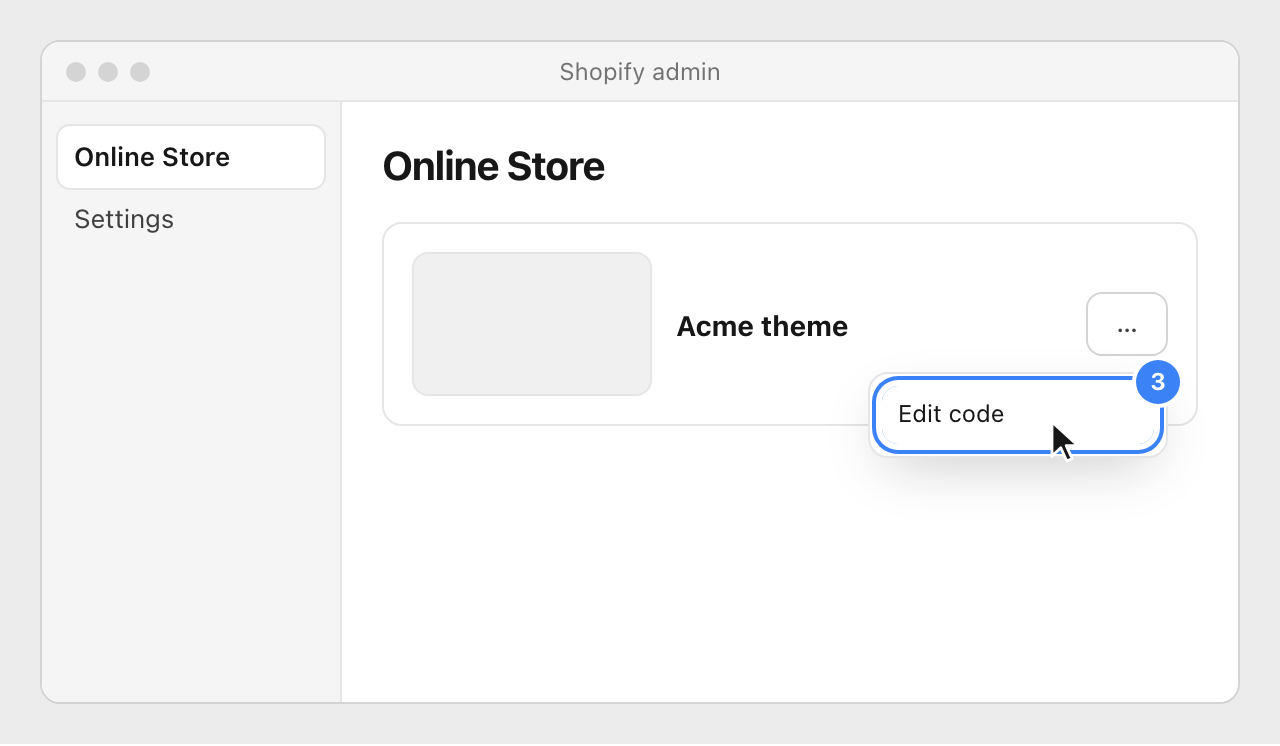Choose Edit code from the dropdown

pyautogui.click(x=1018, y=414)
